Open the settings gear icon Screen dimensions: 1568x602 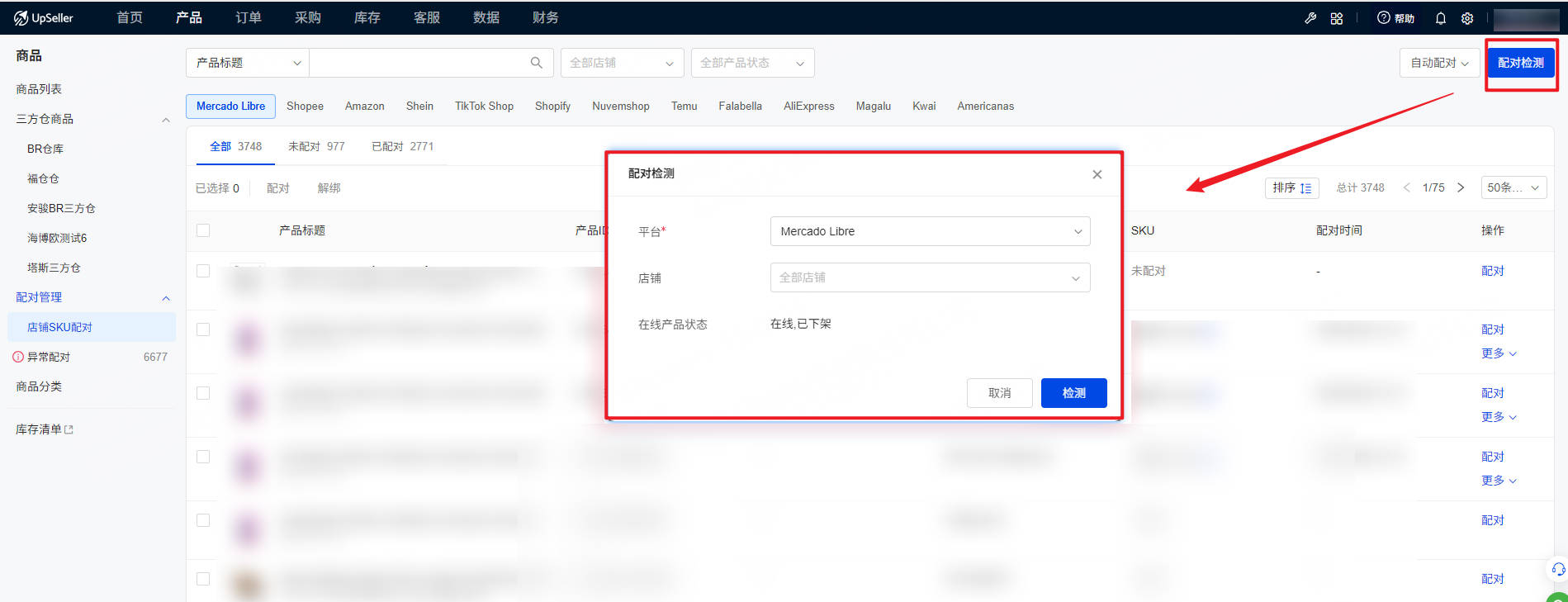point(1467,18)
